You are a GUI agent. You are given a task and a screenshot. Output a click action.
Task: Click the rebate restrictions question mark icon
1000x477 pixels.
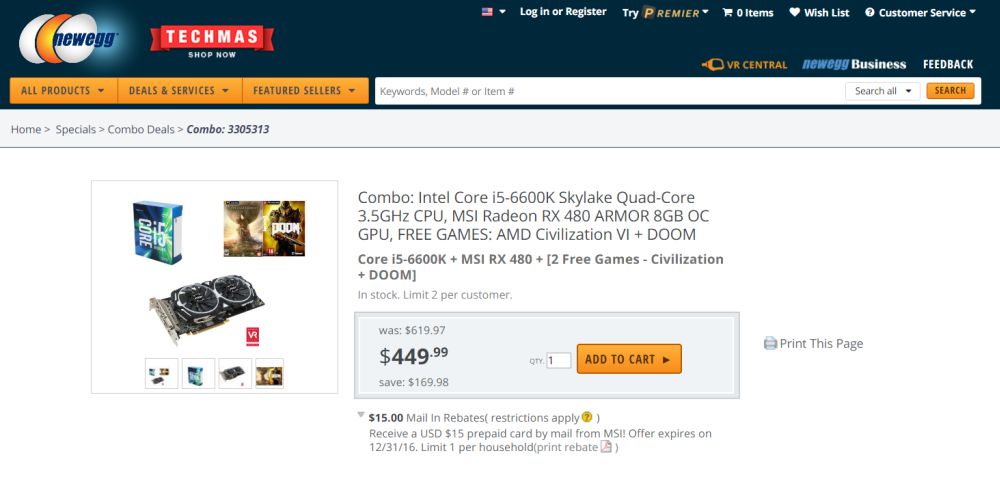[x=587, y=417]
